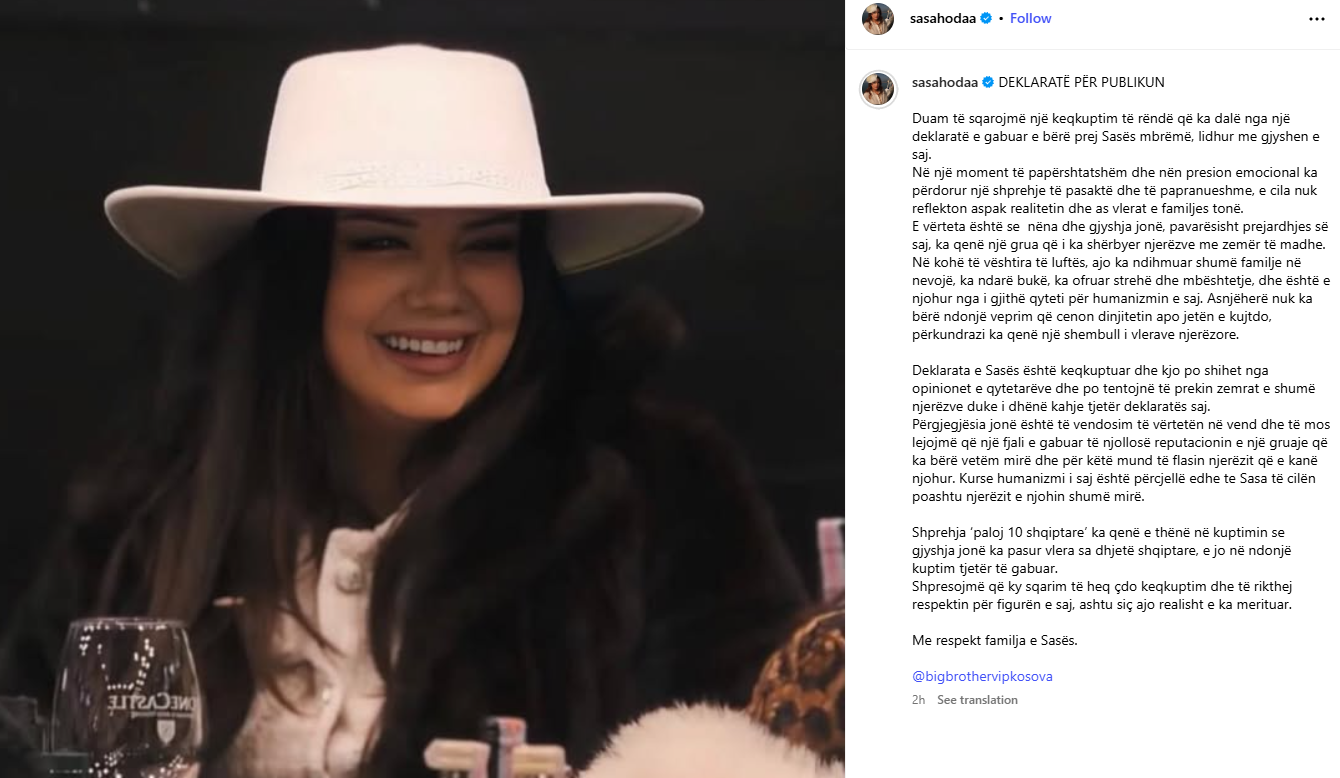The height and width of the screenshot is (778, 1340).
Task: Click the closing line Me respekt familja e Sasës
Action: [994, 641]
